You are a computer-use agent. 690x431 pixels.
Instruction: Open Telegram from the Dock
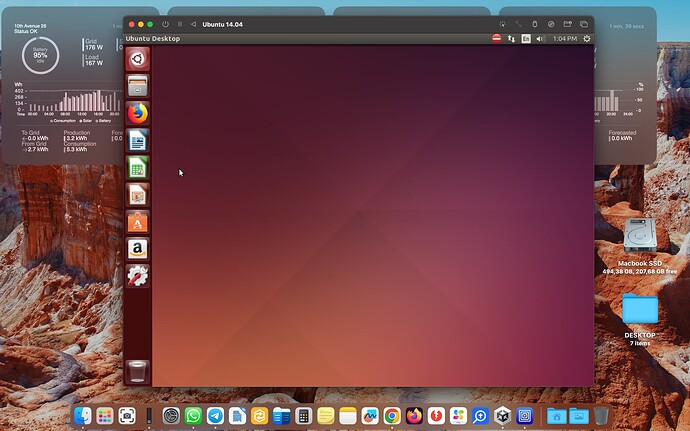pyautogui.click(x=215, y=416)
